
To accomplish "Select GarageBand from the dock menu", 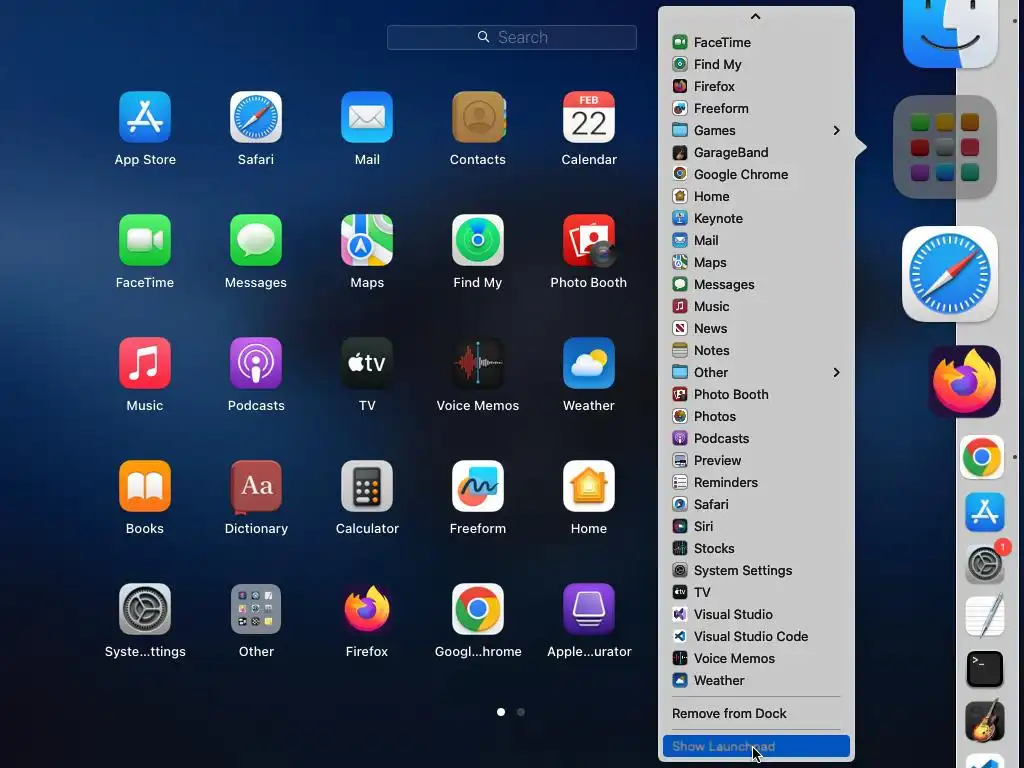I will point(756,152).
